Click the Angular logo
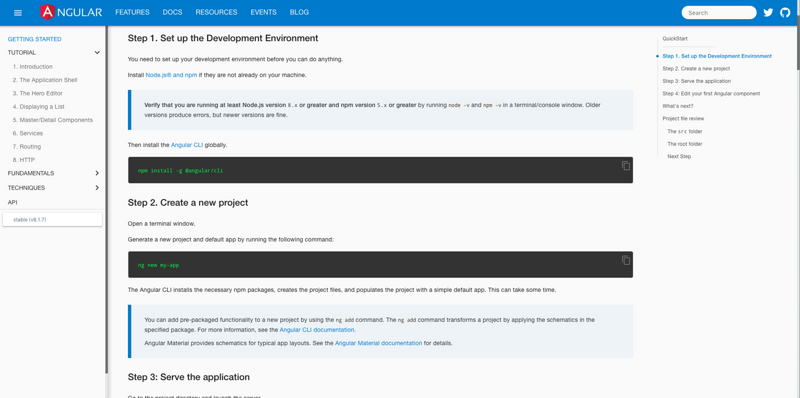Image resolution: width=800 pixels, height=398 pixels. tap(71, 12)
